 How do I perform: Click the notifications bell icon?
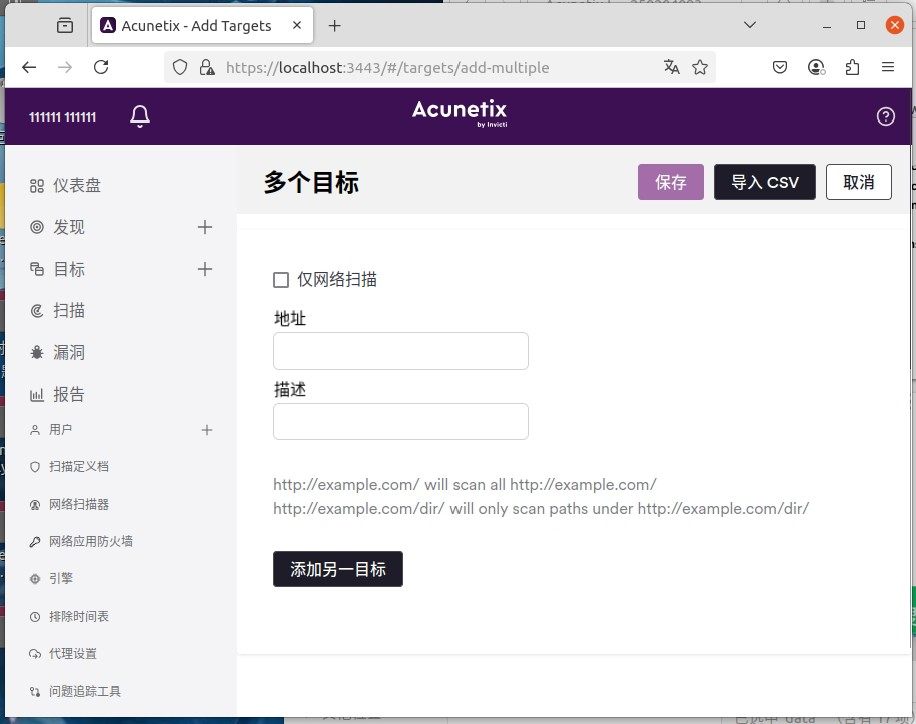(x=140, y=117)
